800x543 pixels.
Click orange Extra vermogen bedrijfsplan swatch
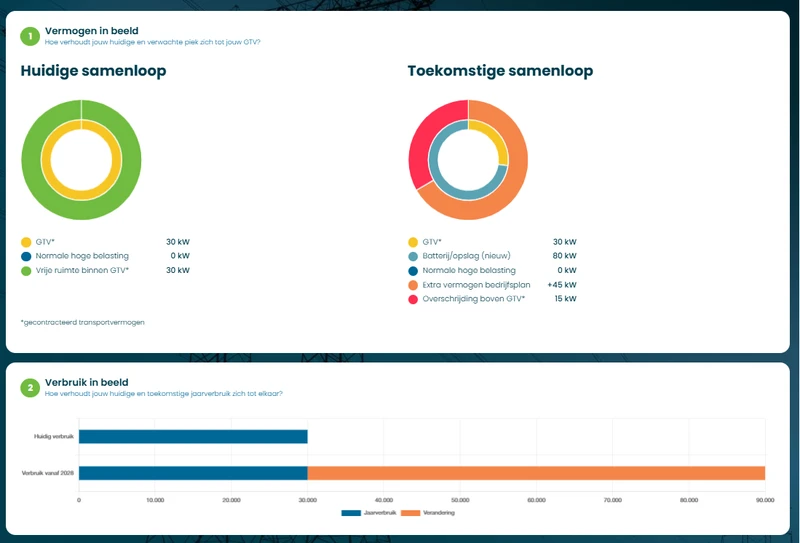[x=413, y=285]
